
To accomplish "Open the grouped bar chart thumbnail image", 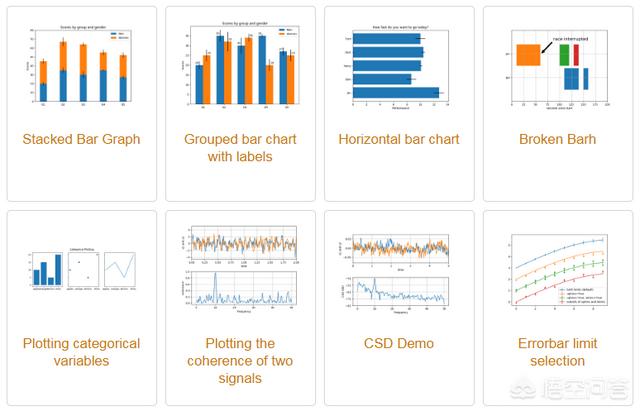I will click(240, 64).
